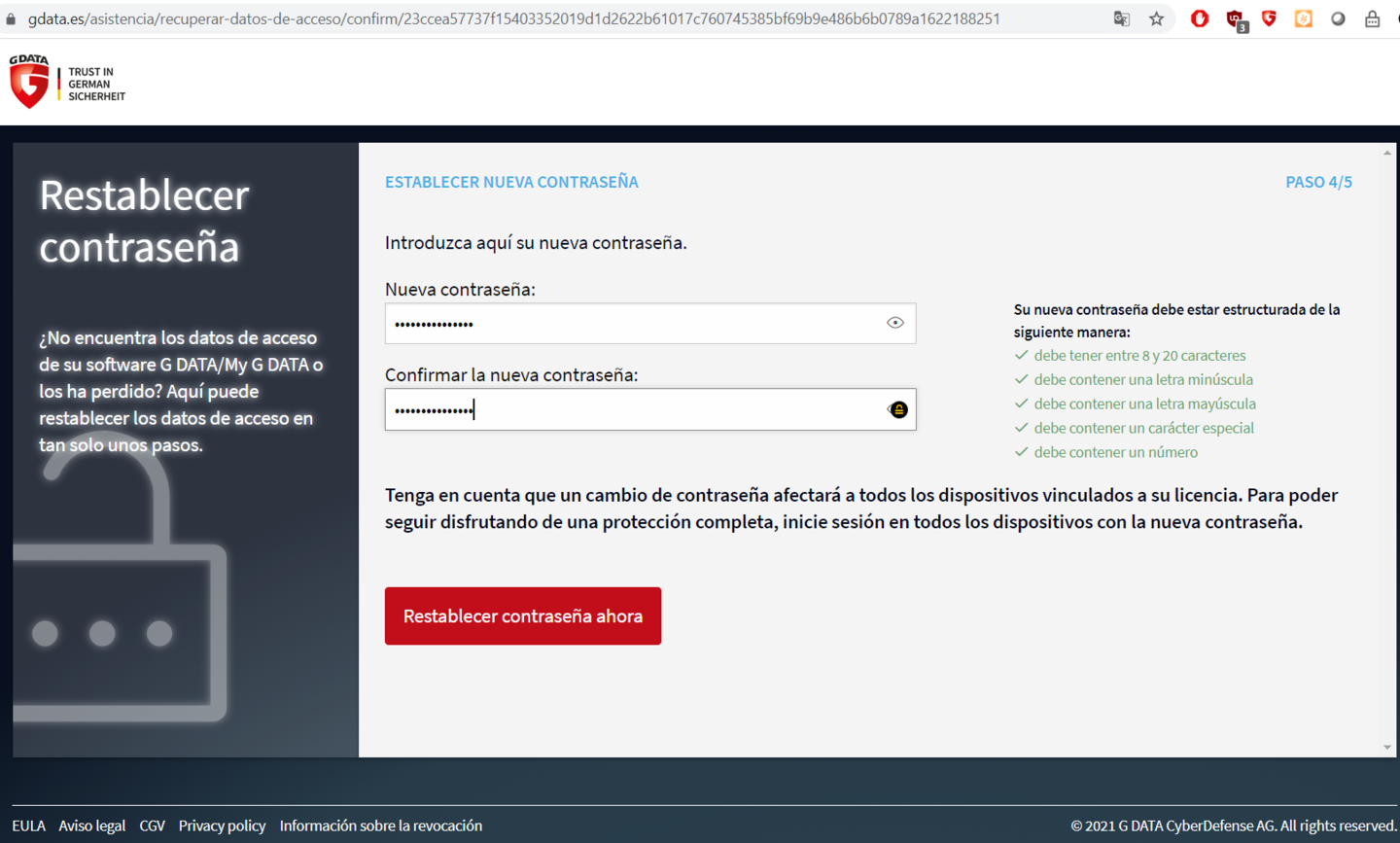Open the Privacy policy link

[222, 825]
